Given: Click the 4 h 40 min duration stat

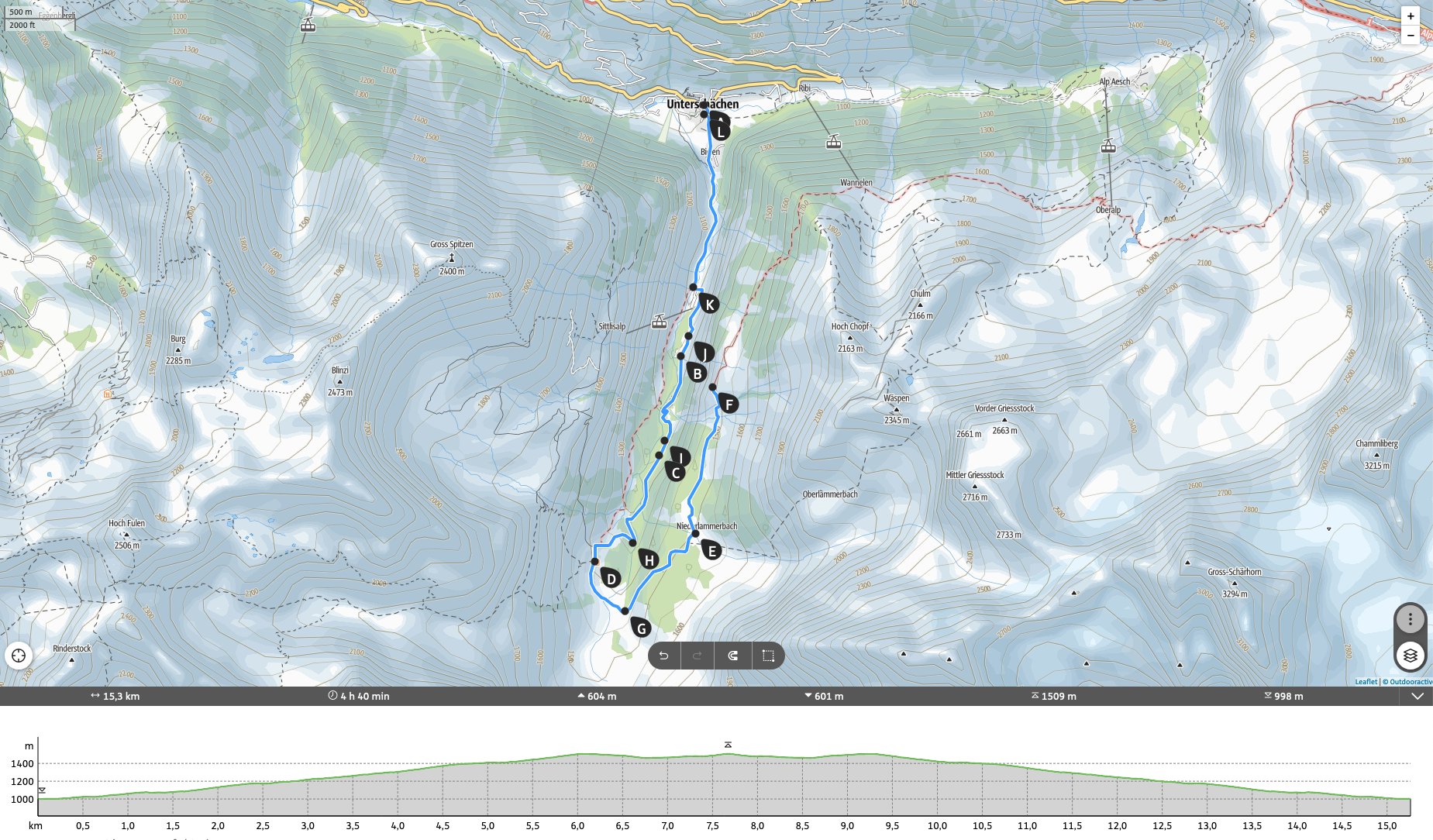Looking at the screenshot, I should tap(359, 696).
